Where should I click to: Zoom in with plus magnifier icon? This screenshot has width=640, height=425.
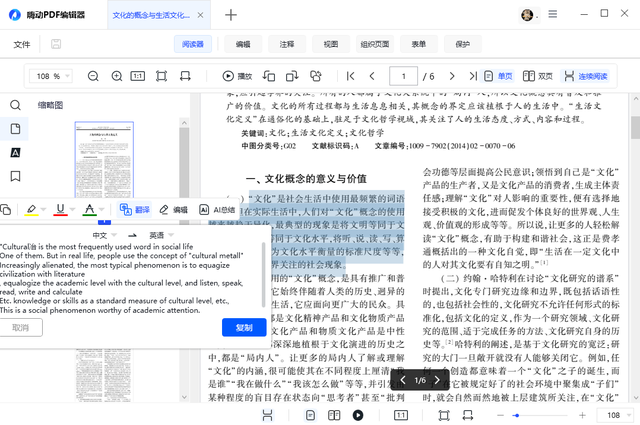pyautogui.click(x=117, y=76)
